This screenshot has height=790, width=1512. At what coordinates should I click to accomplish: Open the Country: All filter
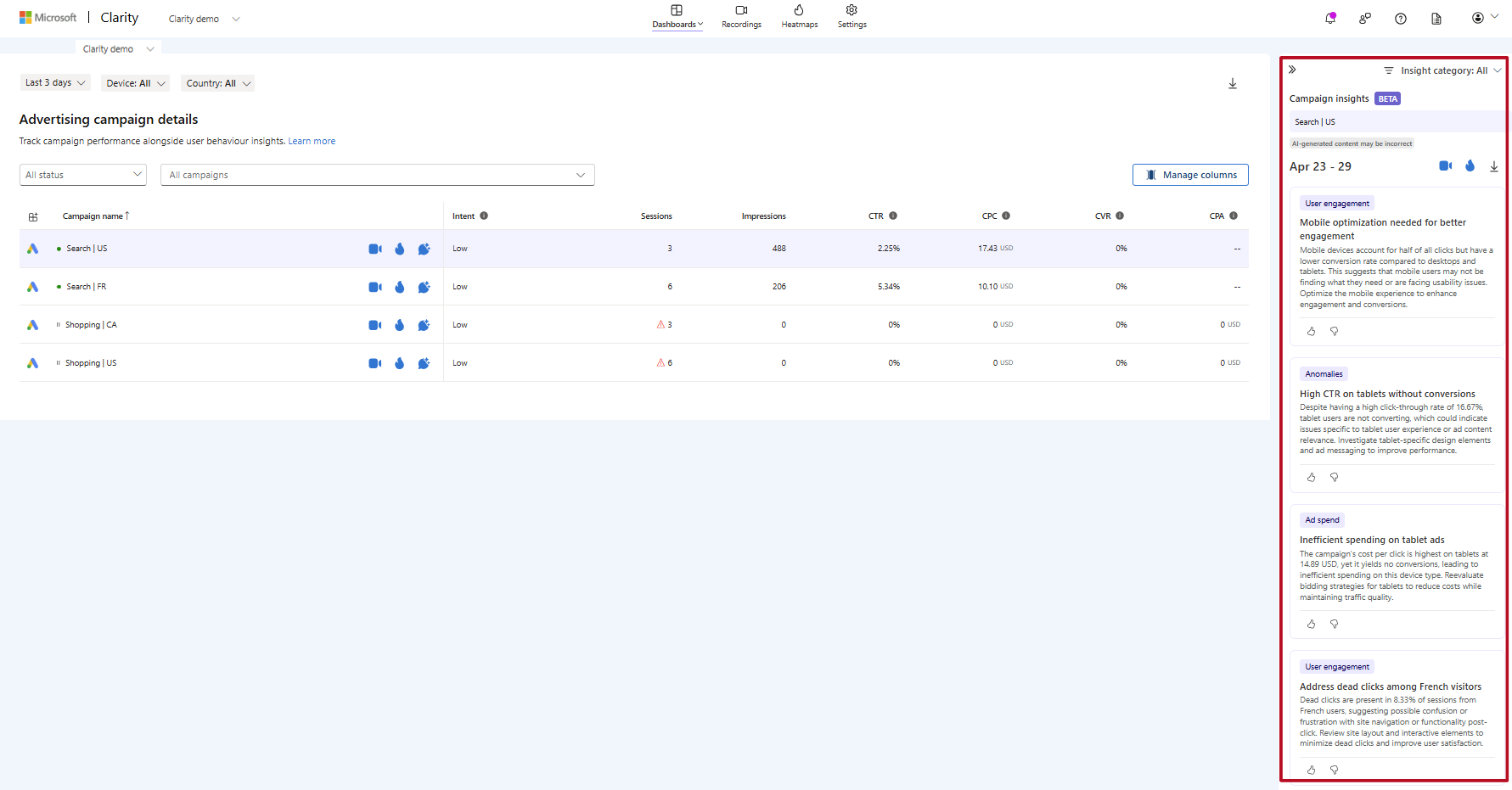click(218, 83)
